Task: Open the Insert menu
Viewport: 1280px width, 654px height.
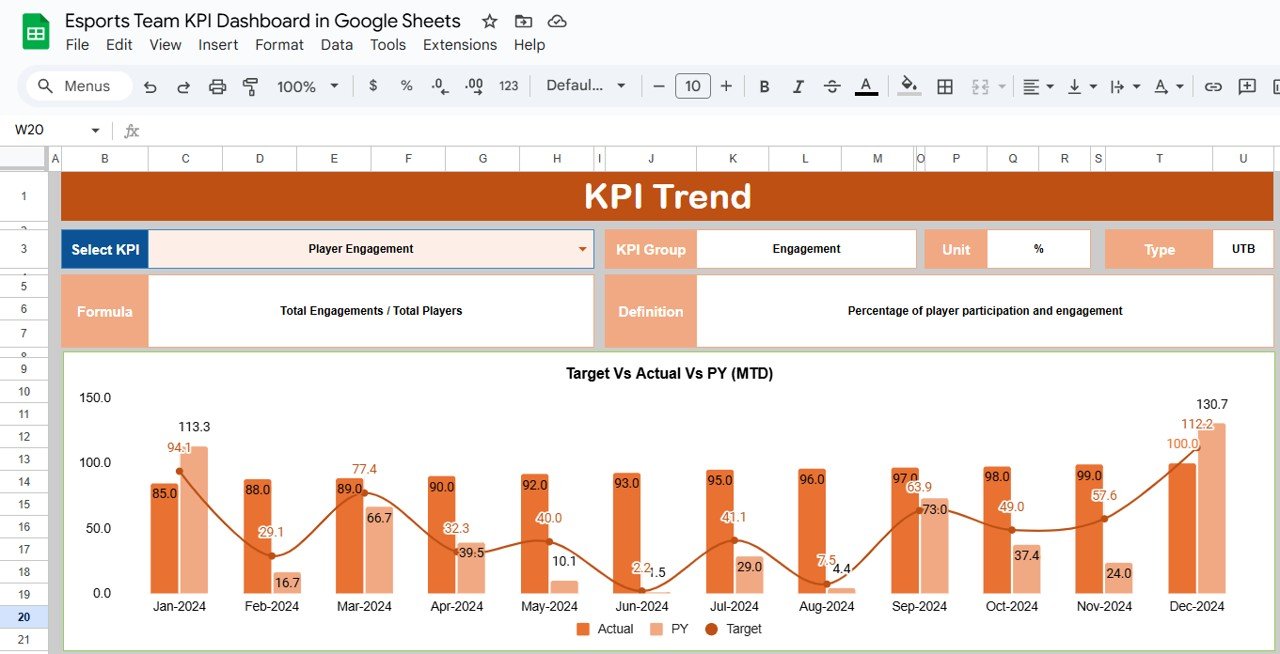Action: pos(218,45)
